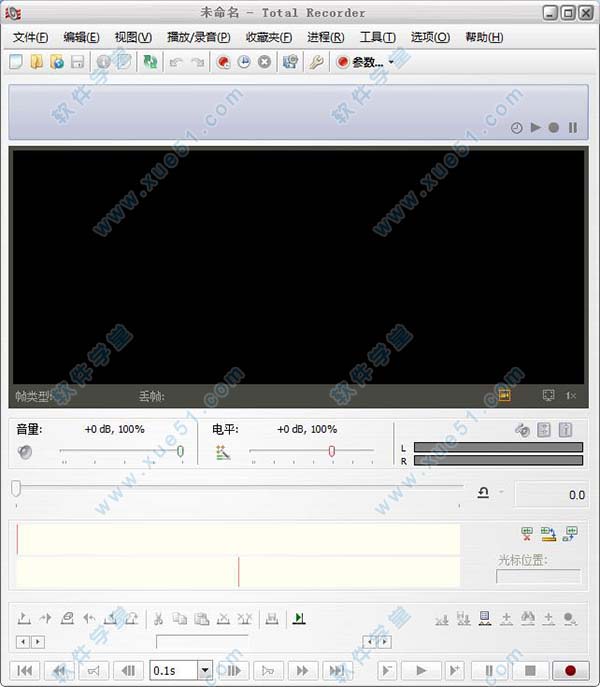Click the Pause button in transport bar

coord(489,670)
